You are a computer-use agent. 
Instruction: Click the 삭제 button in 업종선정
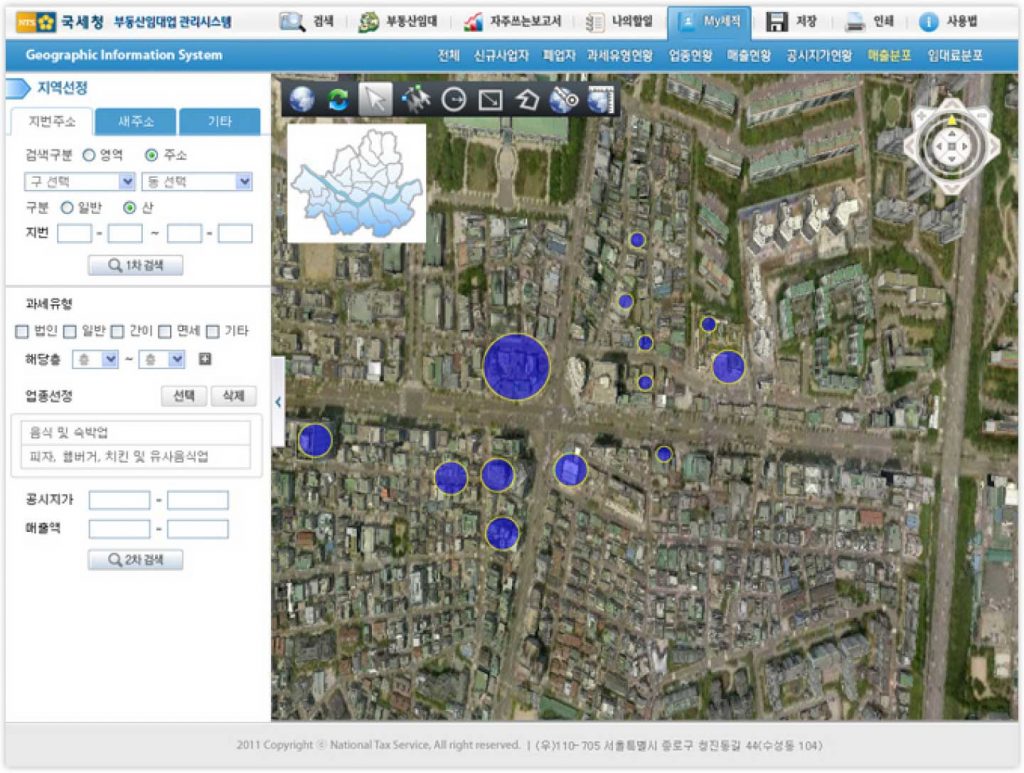pos(234,396)
